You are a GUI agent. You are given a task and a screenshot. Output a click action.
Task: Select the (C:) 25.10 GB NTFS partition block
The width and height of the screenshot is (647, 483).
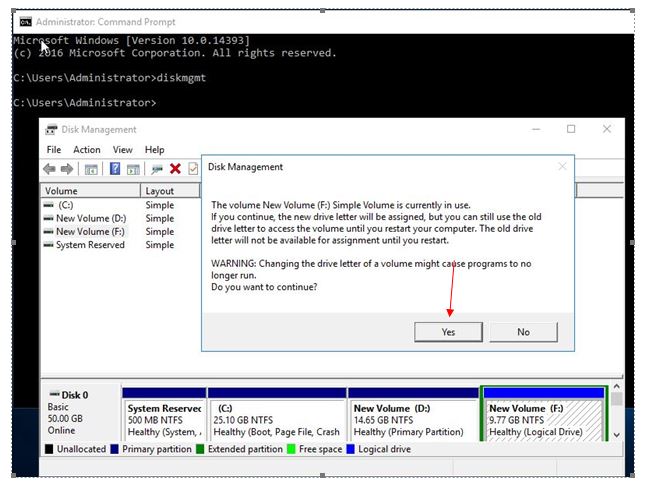[x=277, y=414]
